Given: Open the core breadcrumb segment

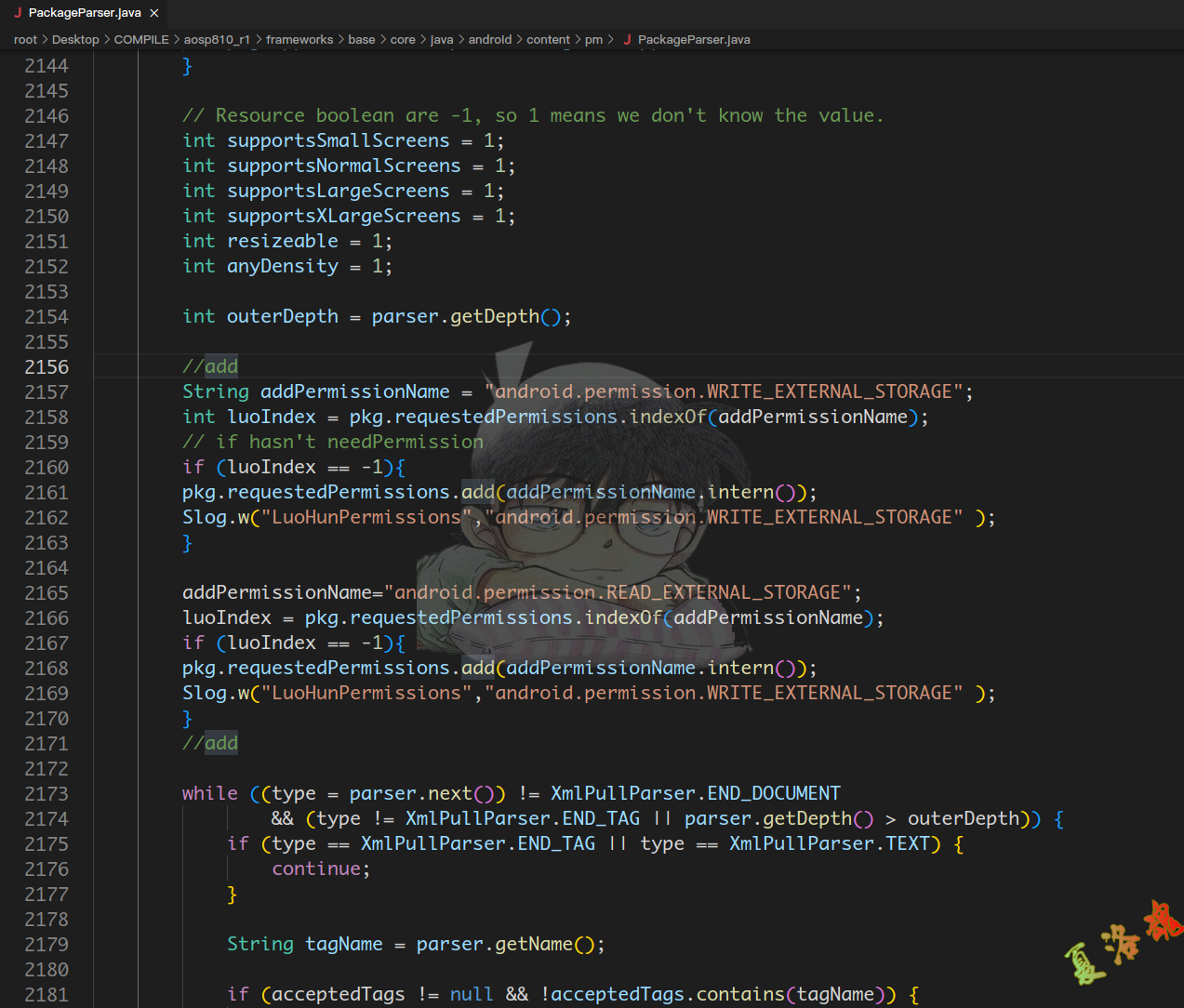Looking at the screenshot, I should tap(403, 40).
